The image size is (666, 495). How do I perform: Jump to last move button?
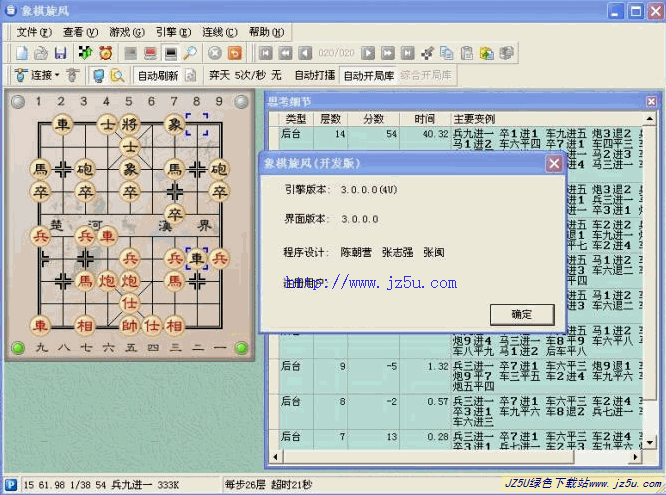click(x=407, y=53)
